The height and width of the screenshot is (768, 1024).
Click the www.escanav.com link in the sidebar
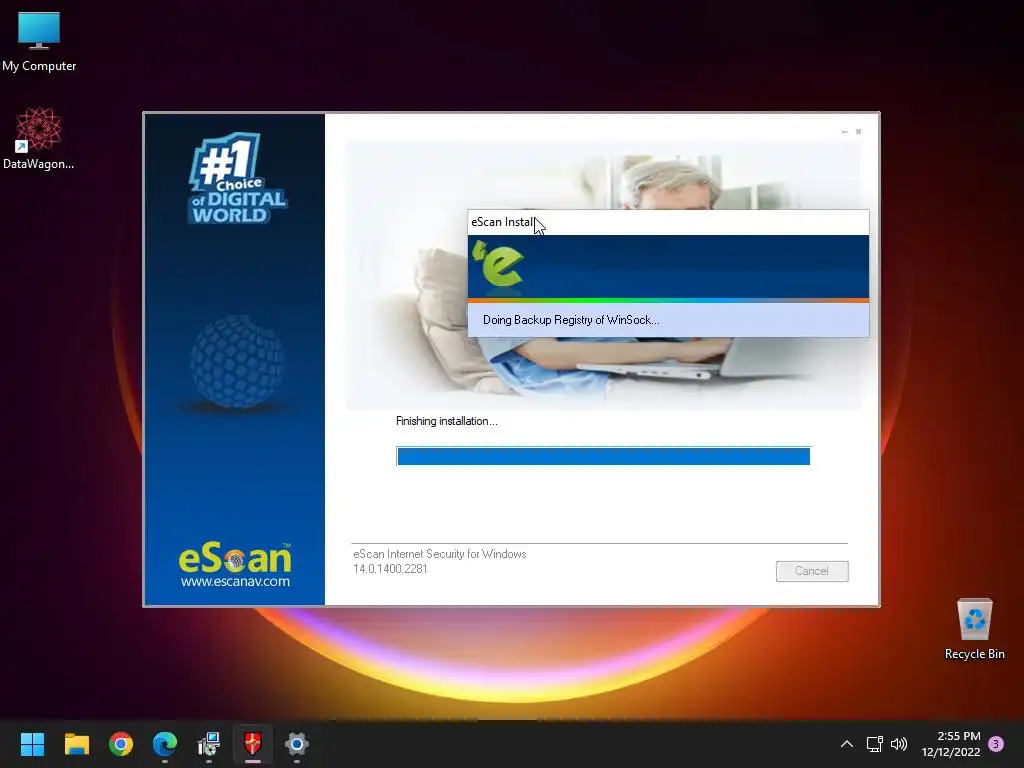235,581
